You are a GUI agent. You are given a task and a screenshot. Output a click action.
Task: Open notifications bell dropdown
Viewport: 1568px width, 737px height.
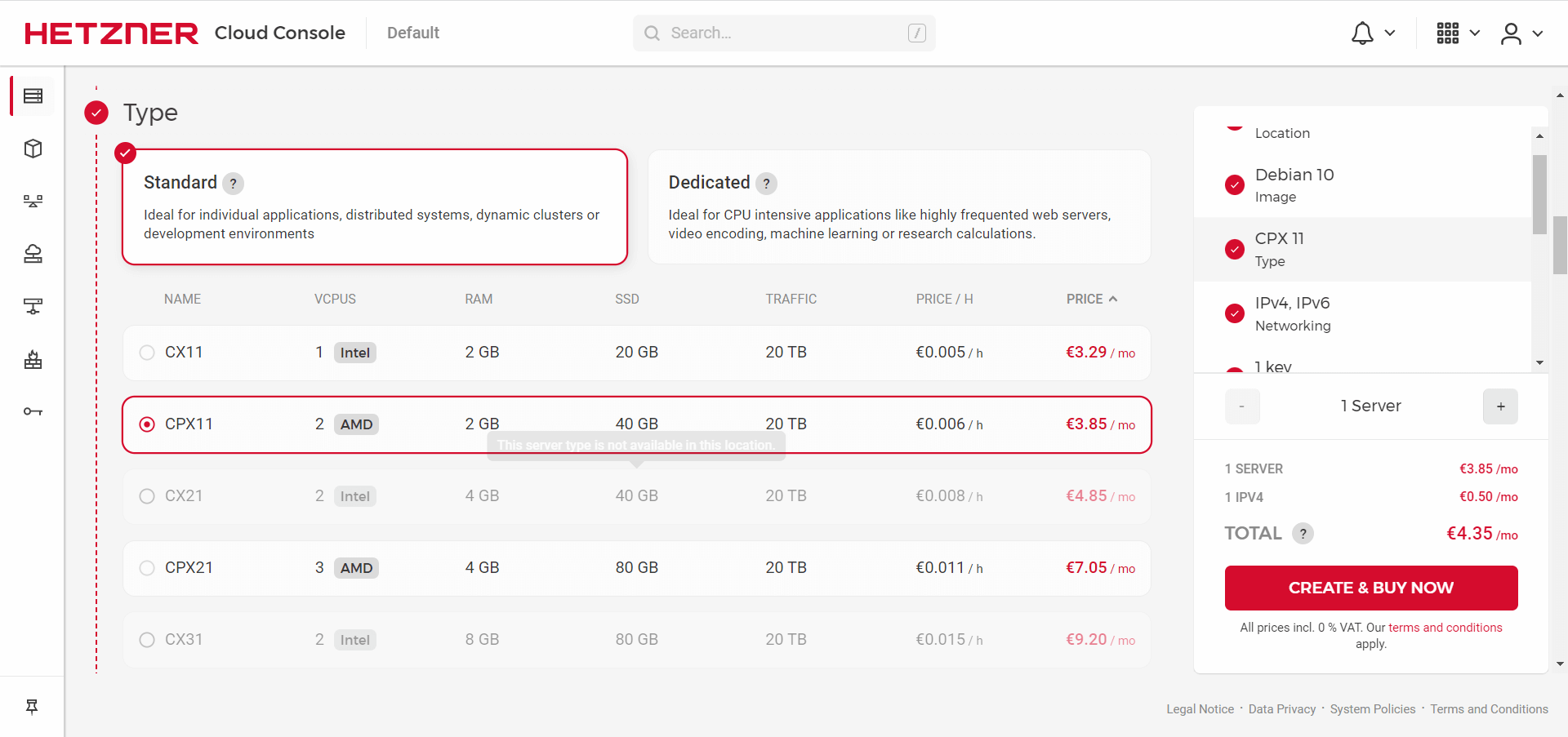pyautogui.click(x=1372, y=33)
